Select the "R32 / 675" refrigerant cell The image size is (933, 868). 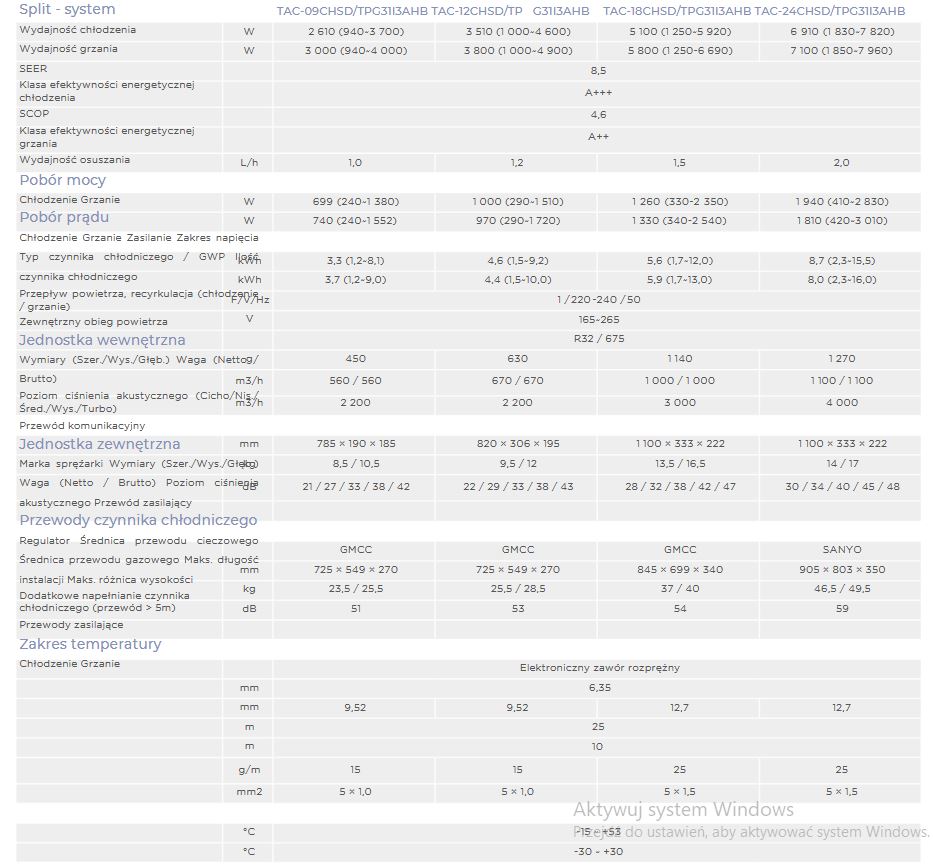click(x=599, y=339)
